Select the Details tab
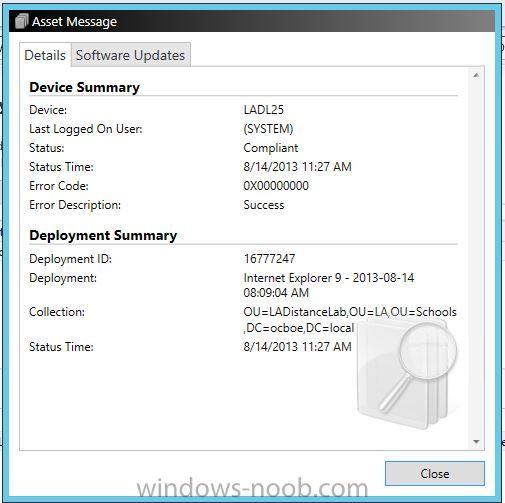The width and height of the screenshot is (505, 503). pos(45,55)
